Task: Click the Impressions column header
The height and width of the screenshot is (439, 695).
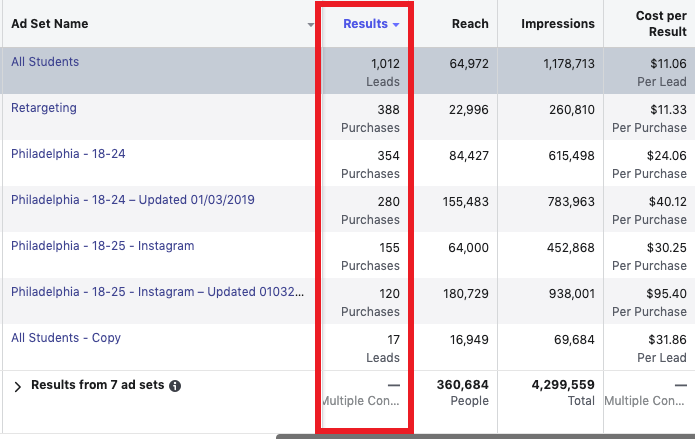Action: tap(557, 24)
